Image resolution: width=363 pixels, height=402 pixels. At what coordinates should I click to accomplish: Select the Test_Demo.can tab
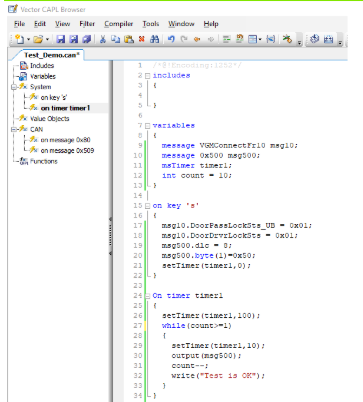tap(51, 55)
